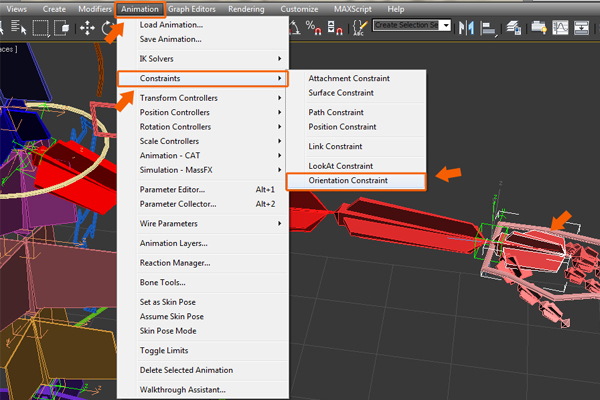Choose Save Animation... from the menu

[203, 39]
